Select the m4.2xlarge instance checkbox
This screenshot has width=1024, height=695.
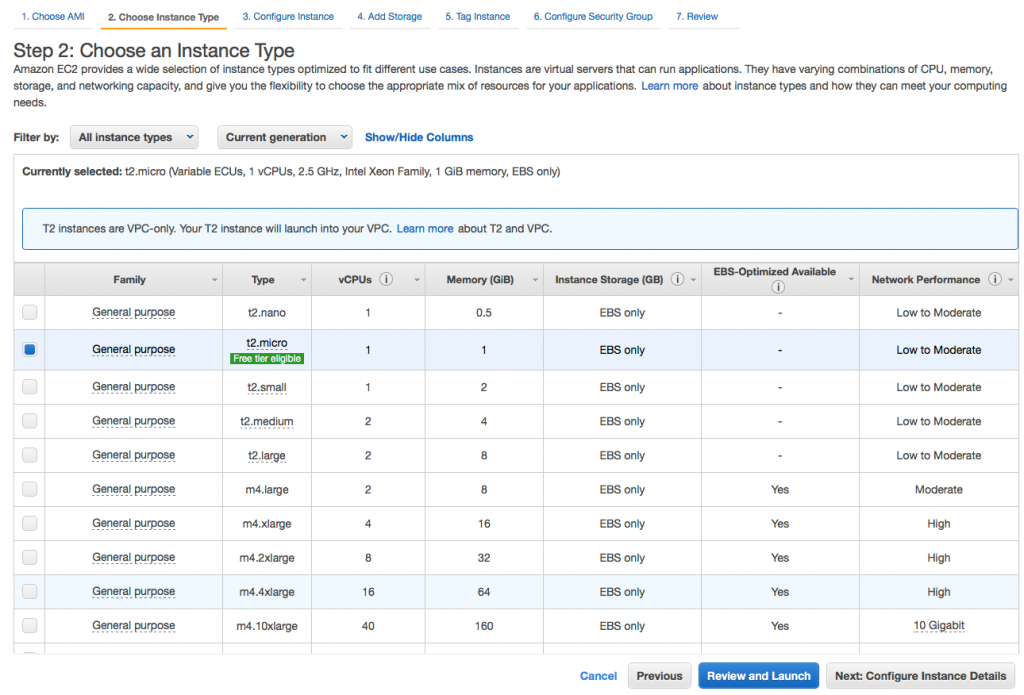(x=29, y=557)
